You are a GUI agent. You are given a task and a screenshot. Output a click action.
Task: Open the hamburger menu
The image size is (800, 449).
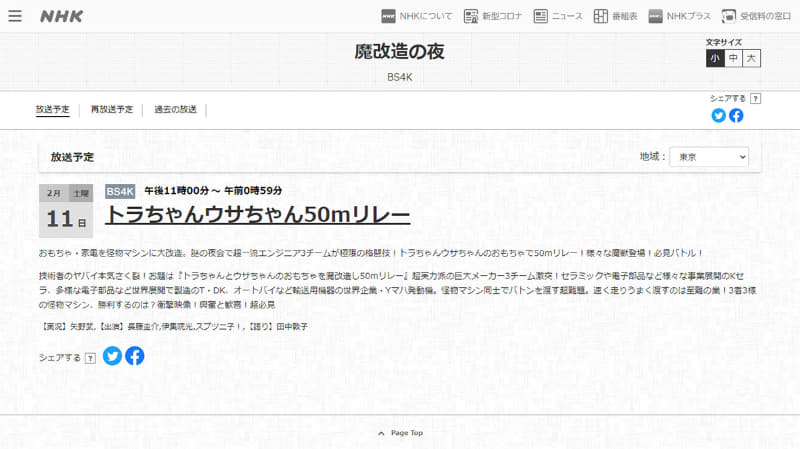[15, 16]
